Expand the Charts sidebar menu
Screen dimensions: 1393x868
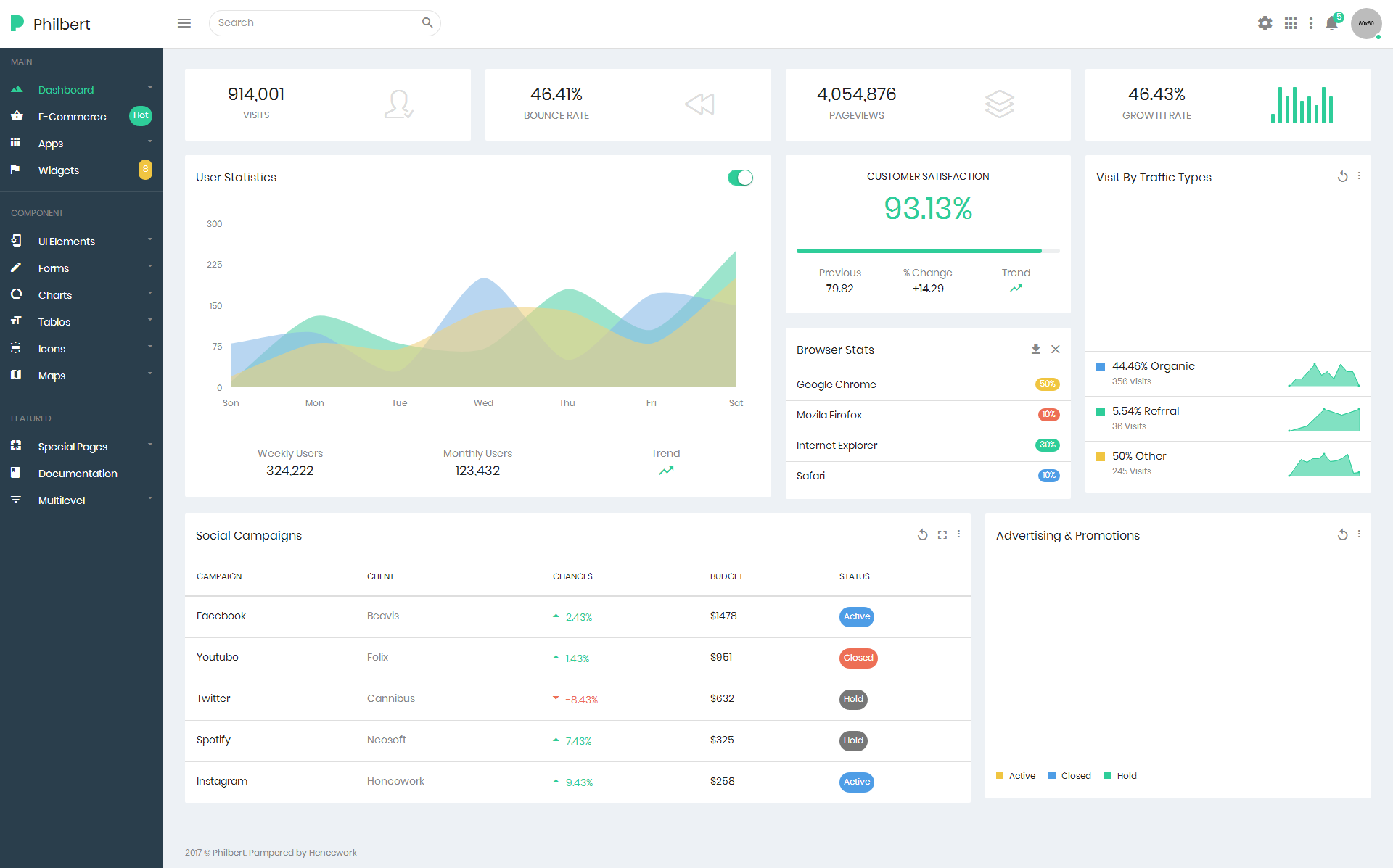[x=81, y=294]
